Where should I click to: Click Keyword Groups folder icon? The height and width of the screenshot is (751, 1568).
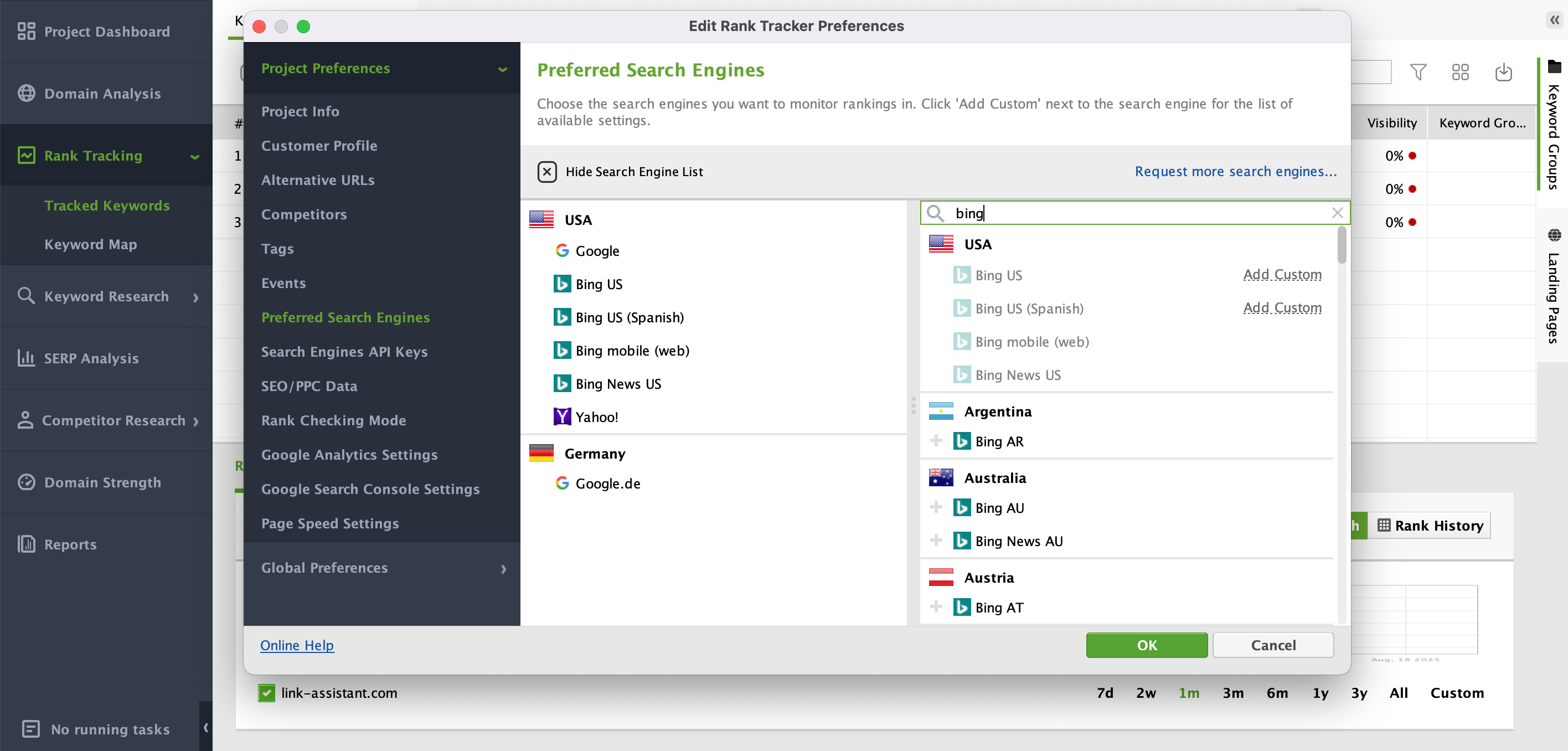[x=1554, y=66]
